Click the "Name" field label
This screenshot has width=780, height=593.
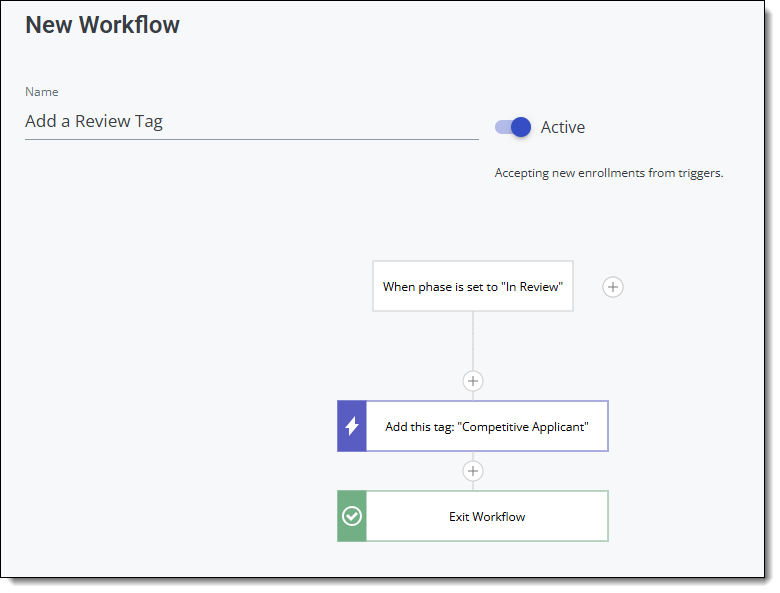(x=42, y=92)
